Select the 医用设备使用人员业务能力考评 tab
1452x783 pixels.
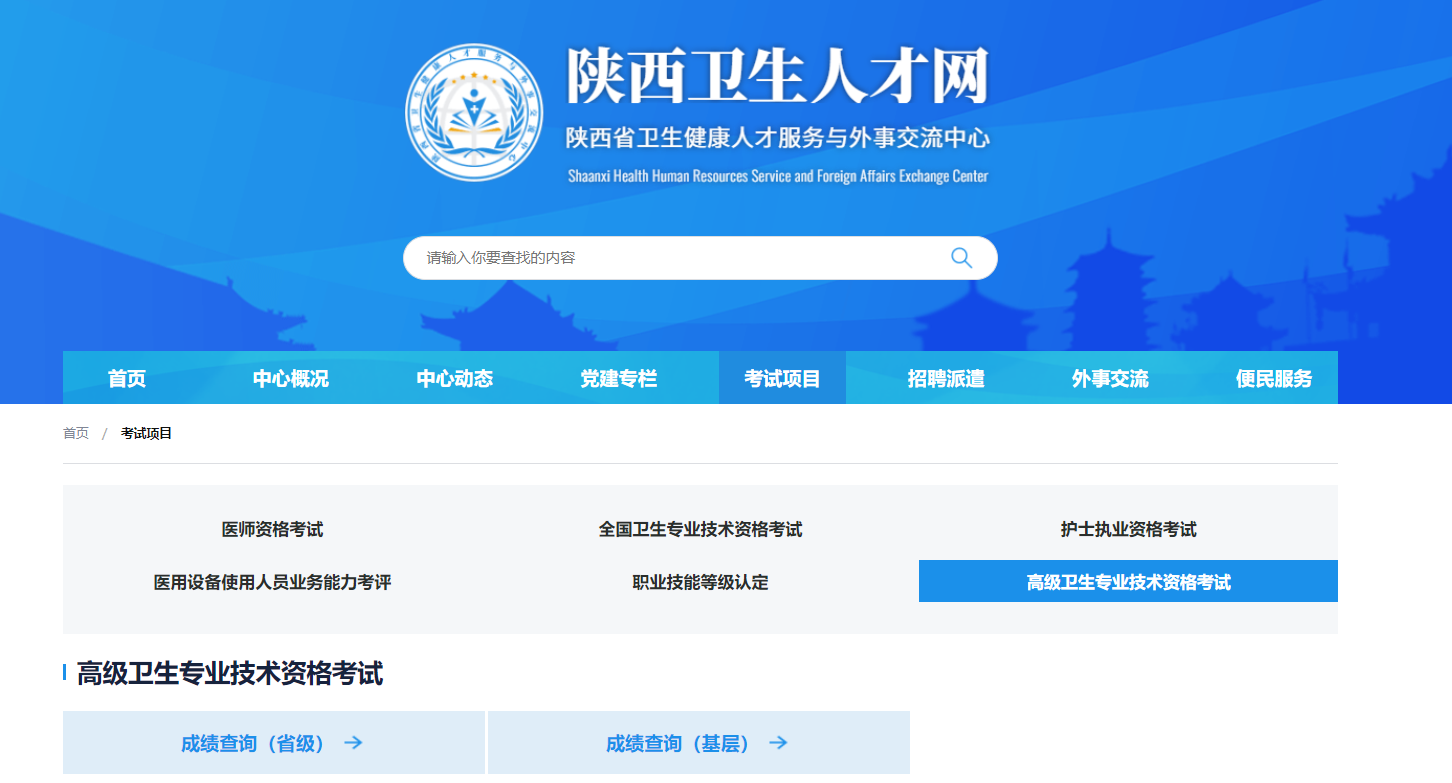click(x=272, y=582)
